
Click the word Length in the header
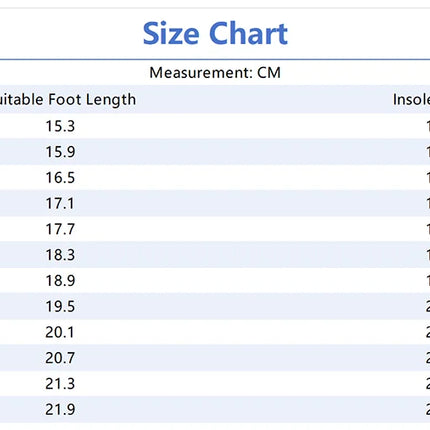(111, 100)
